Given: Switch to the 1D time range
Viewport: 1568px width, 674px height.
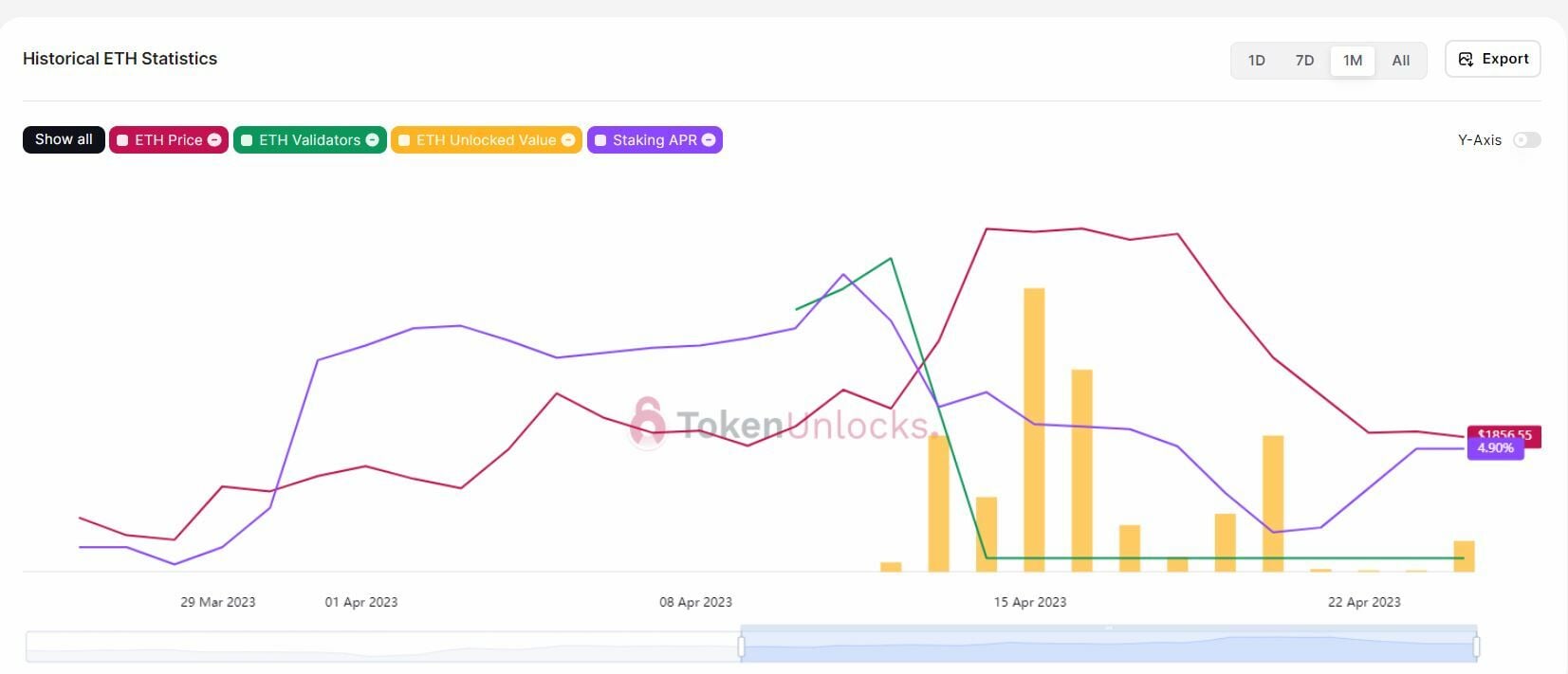Looking at the screenshot, I should (x=1256, y=61).
